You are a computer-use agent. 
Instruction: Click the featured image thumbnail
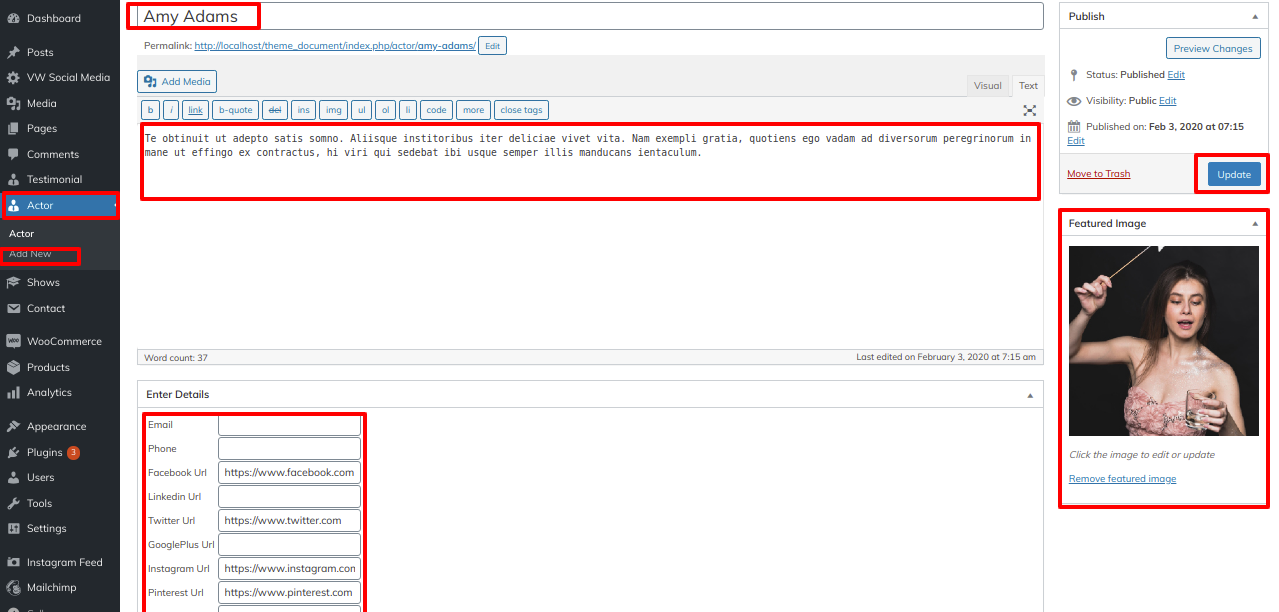tap(1163, 341)
